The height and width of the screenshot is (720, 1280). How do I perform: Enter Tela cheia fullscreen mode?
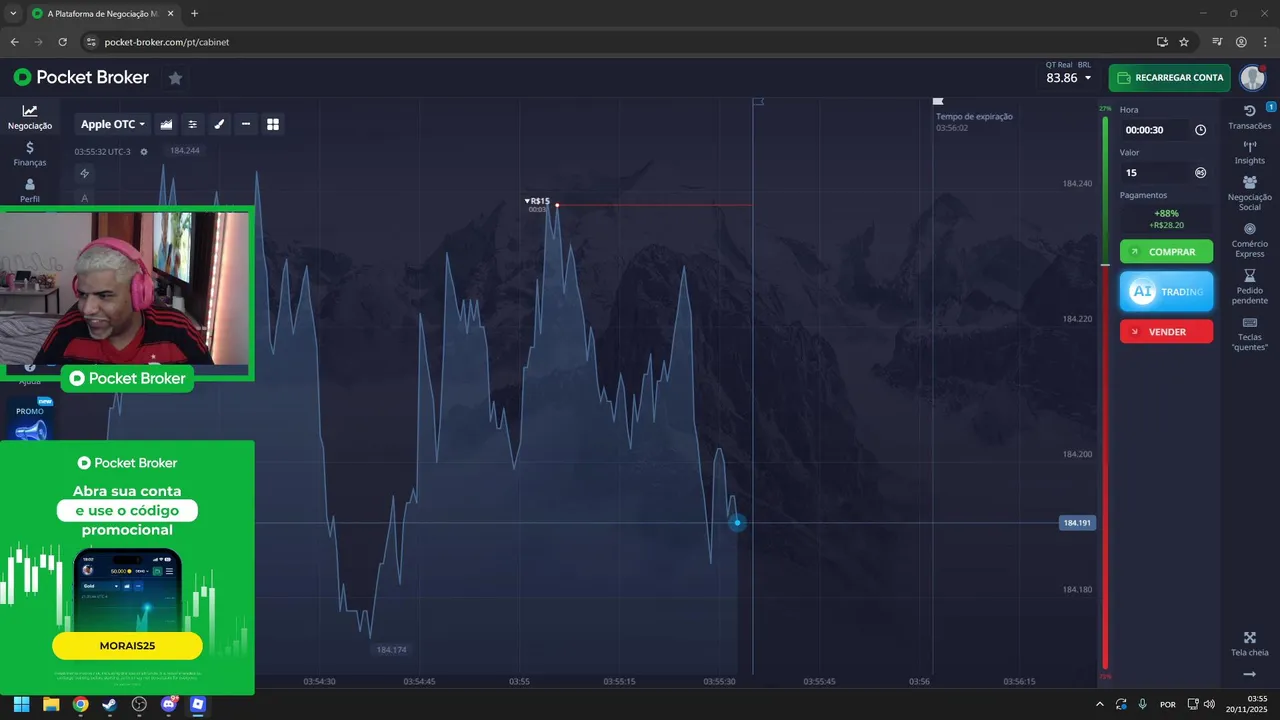1249,643
